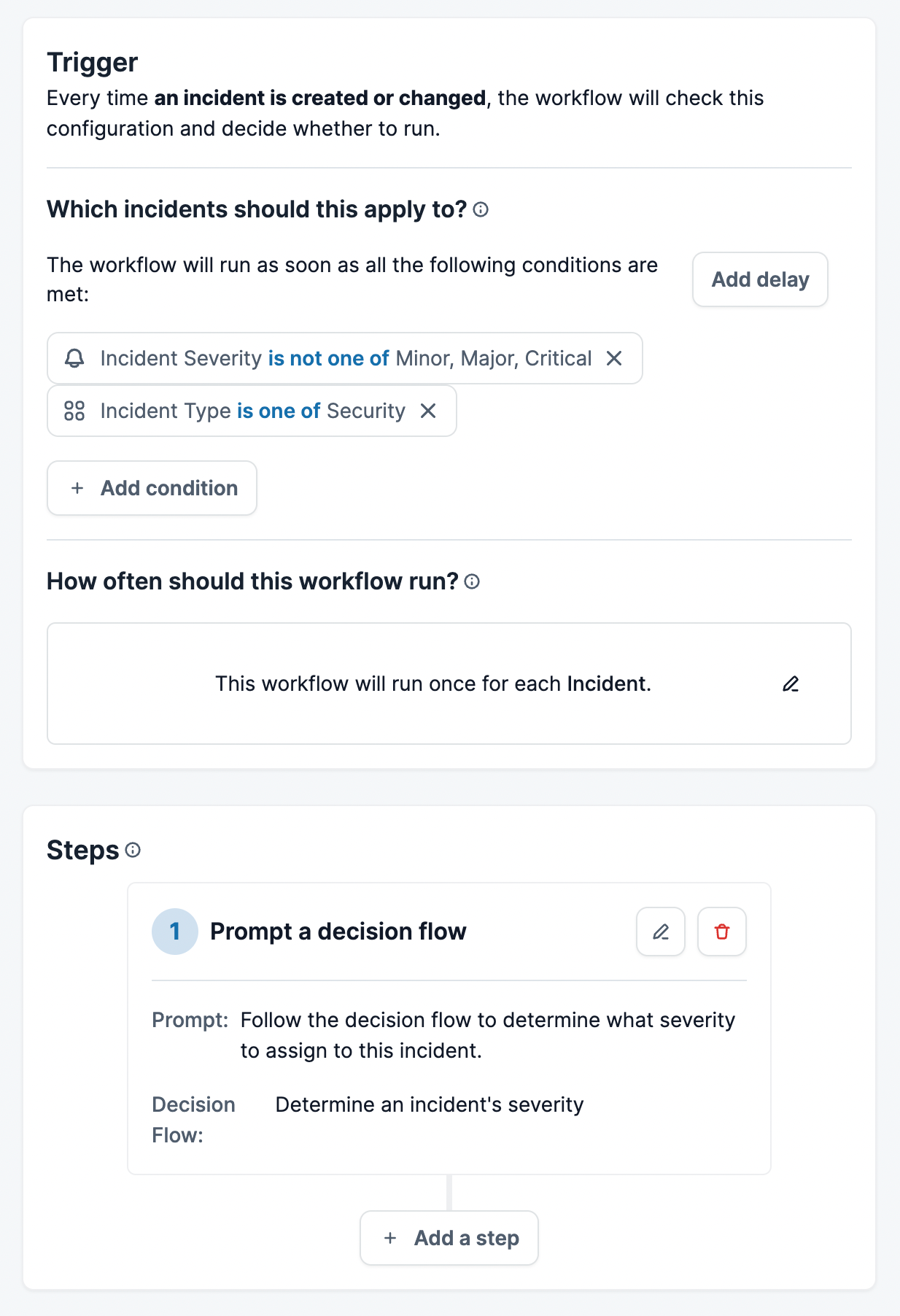
Task: Click 'is not one of' operator text
Action: 328,358
